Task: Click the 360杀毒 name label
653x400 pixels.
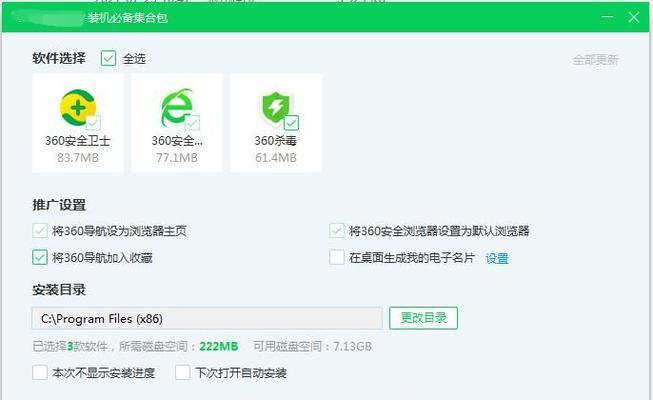Action: [276, 140]
